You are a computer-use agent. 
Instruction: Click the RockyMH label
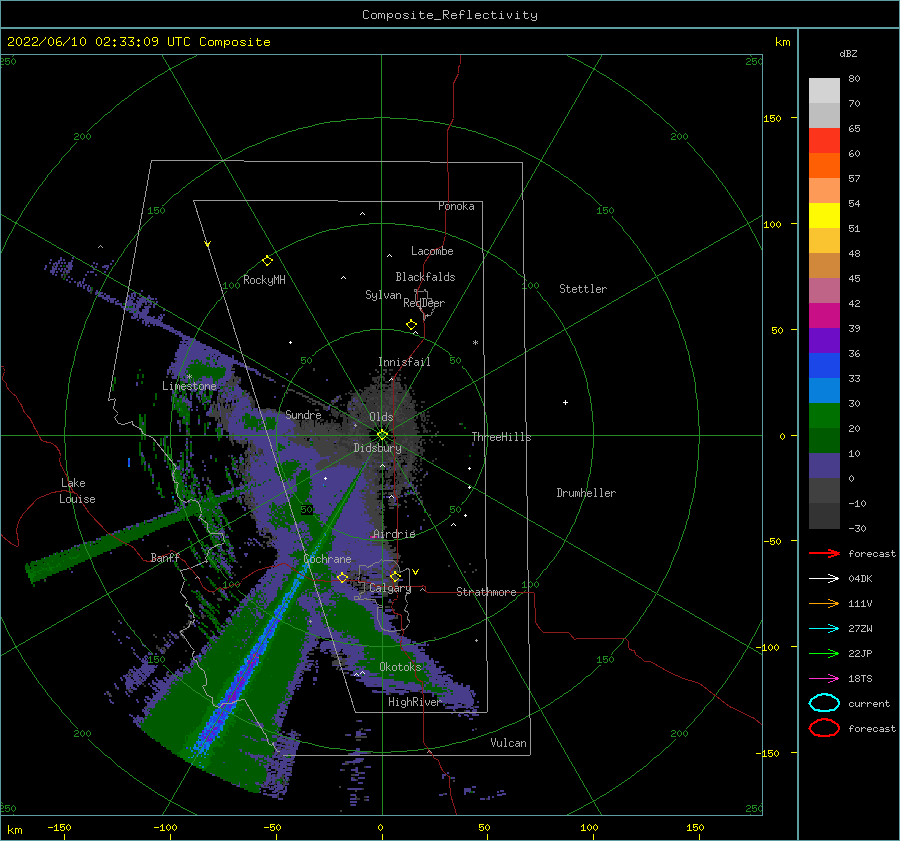pos(264,280)
